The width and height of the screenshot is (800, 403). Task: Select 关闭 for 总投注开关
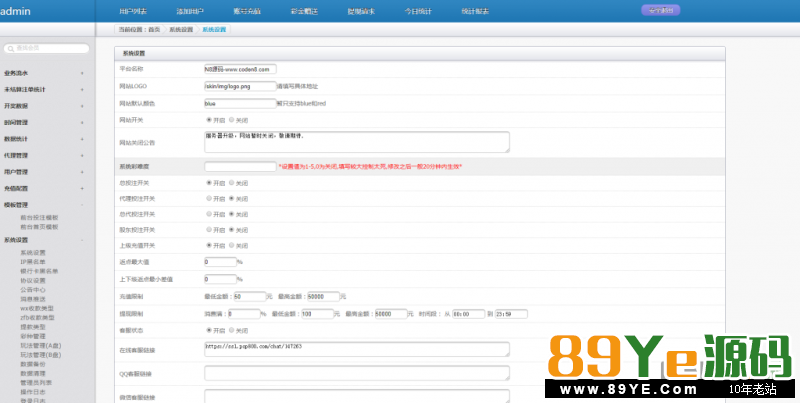tap(232, 183)
